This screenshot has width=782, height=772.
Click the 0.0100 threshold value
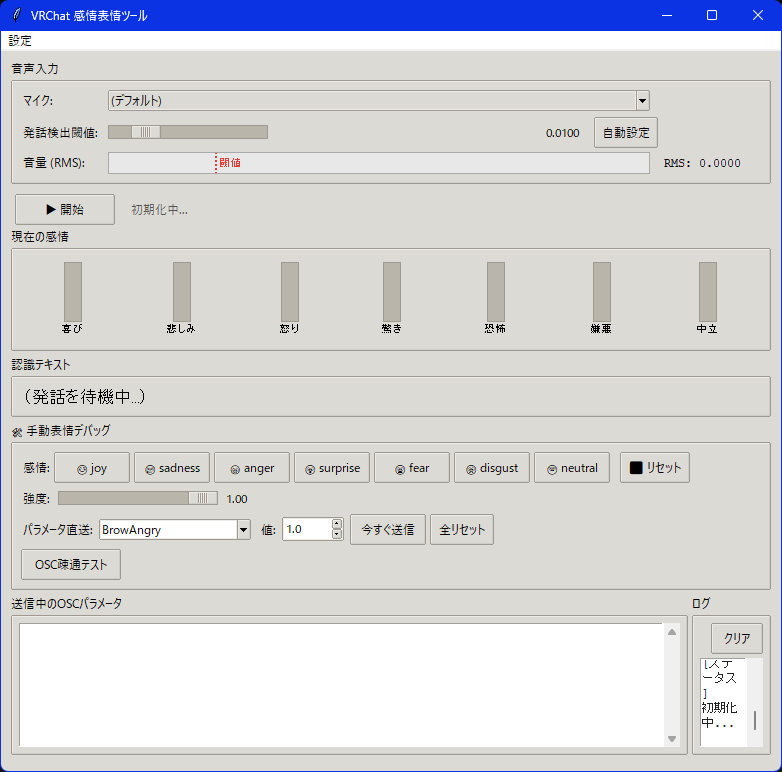pyautogui.click(x=562, y=133)
